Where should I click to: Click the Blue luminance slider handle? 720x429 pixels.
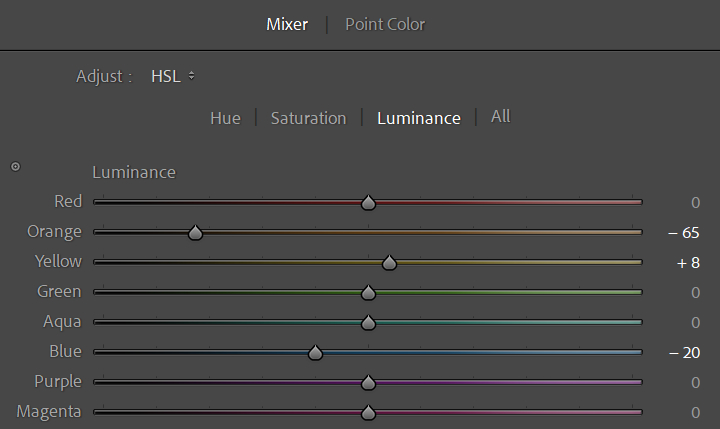(x=315, y=352)
